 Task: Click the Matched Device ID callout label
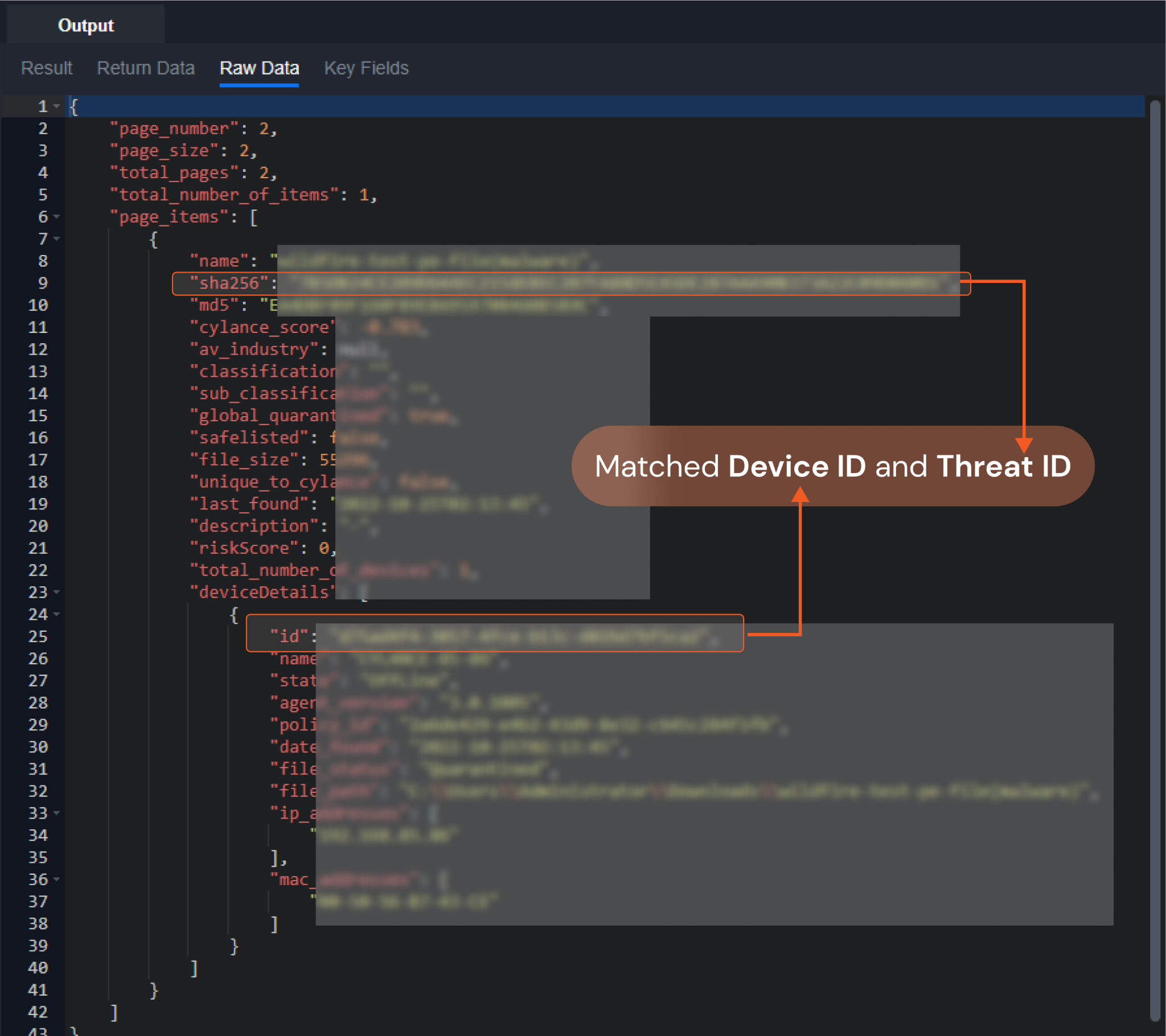832,466
